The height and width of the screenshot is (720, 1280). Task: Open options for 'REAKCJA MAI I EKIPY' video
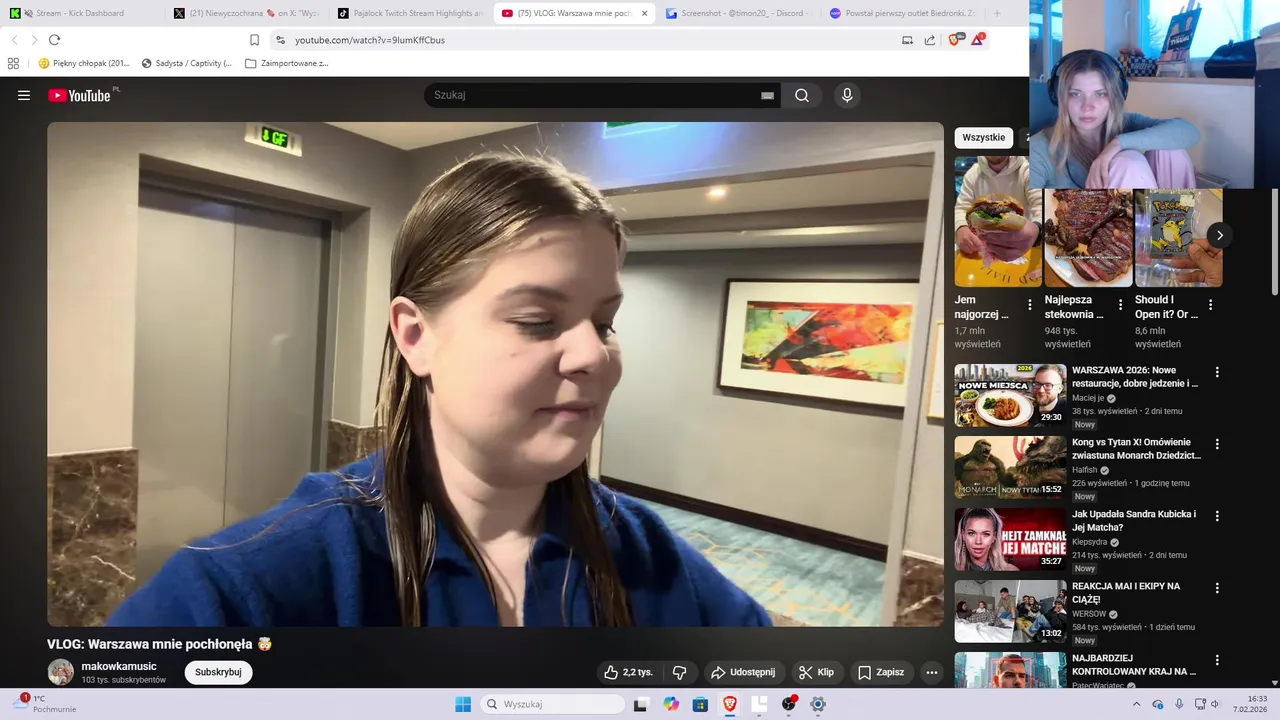click(x=1217, y=588)
